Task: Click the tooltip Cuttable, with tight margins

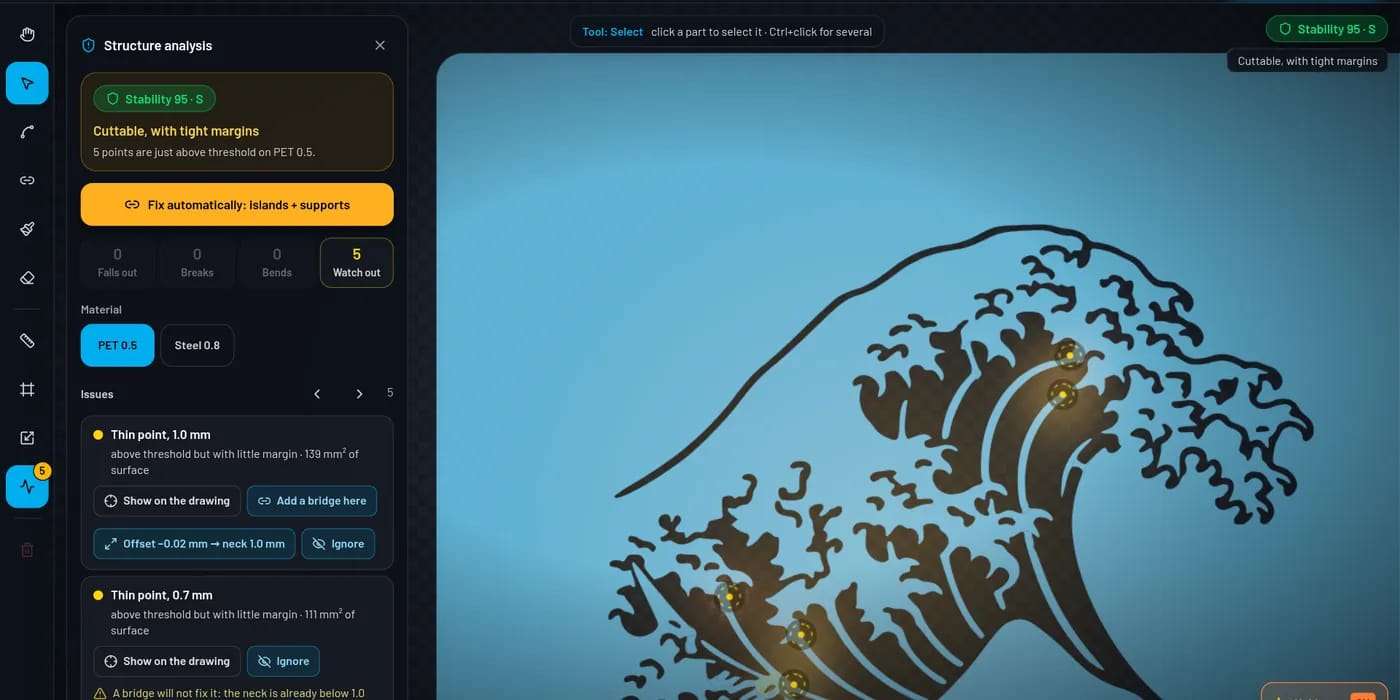Action: [1307, 61]
